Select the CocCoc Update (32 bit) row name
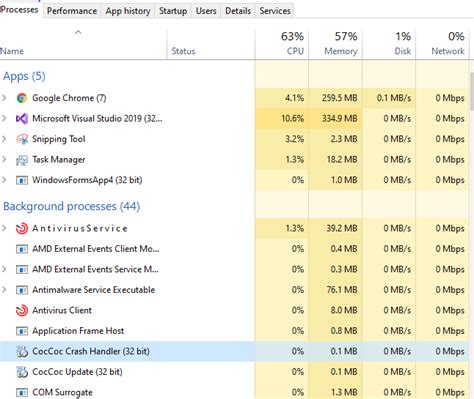Viewport: 474px width, 399px height. point(77,372)
